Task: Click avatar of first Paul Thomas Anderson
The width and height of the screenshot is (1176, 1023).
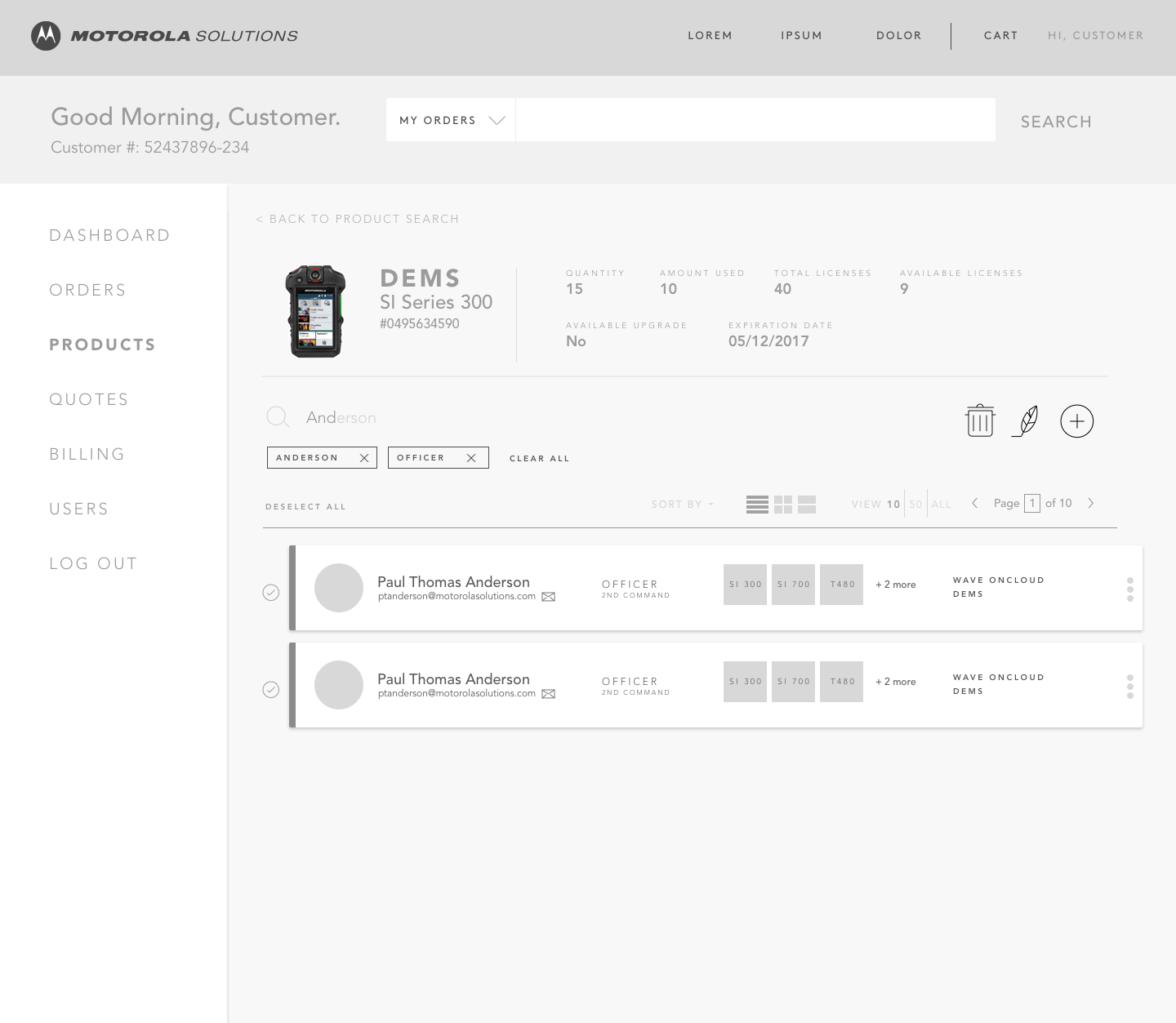Action: click(339, 588)
